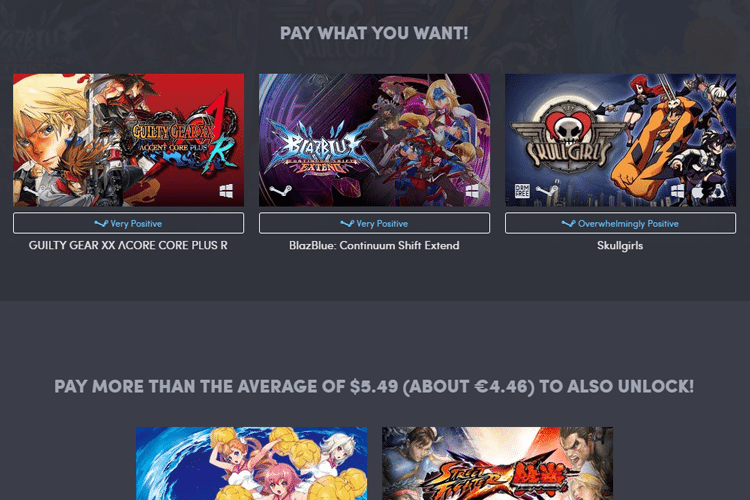Click the Skullgirls title text
The image size is (750, 500).
[x=620, y=246]
